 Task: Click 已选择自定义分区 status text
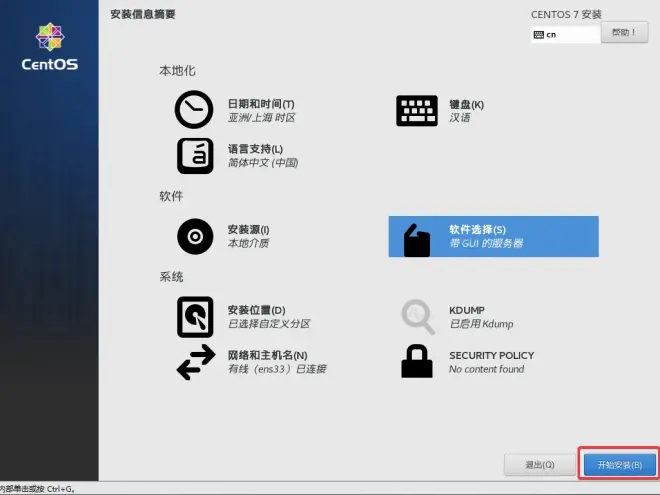269,324
